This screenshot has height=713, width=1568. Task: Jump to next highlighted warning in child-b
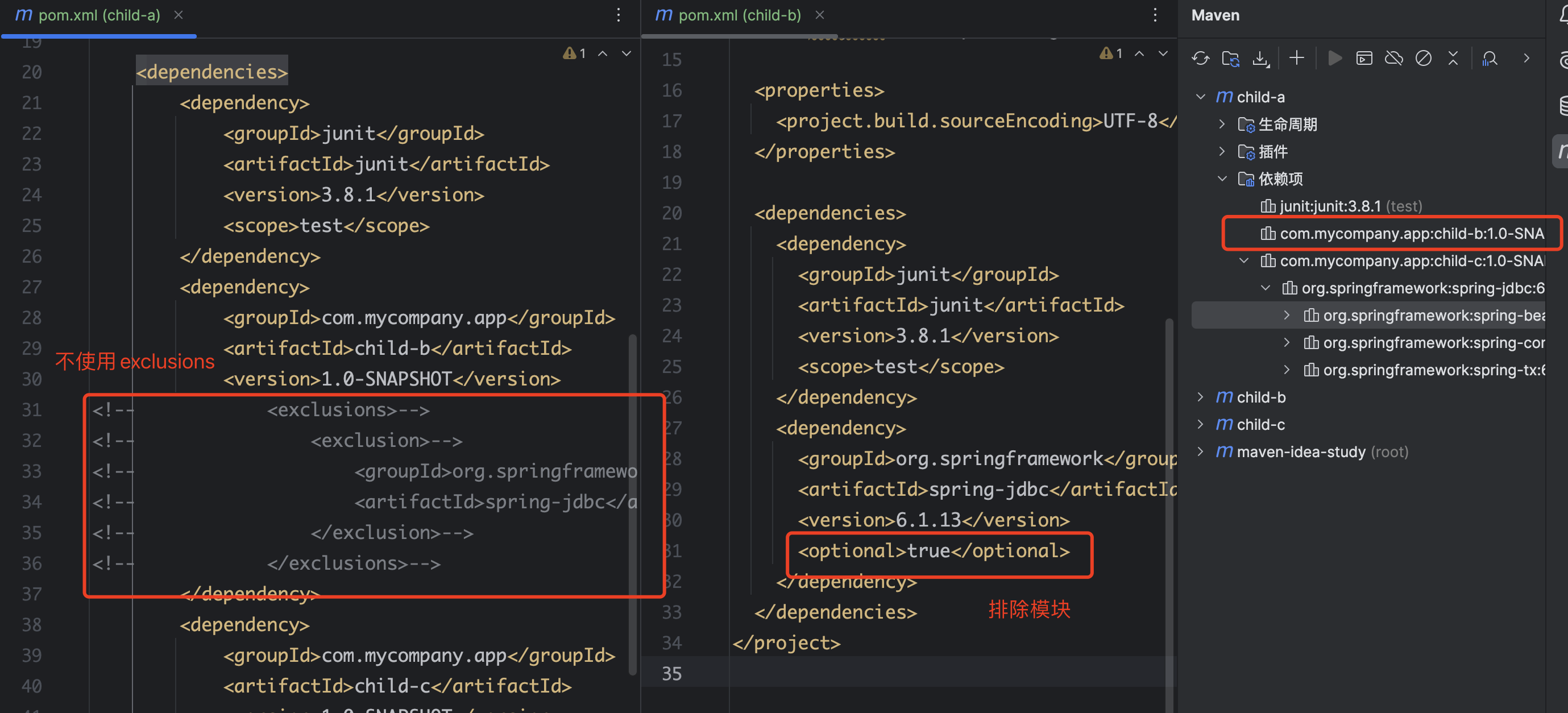pyautogui.click(x=1163, y=53)
